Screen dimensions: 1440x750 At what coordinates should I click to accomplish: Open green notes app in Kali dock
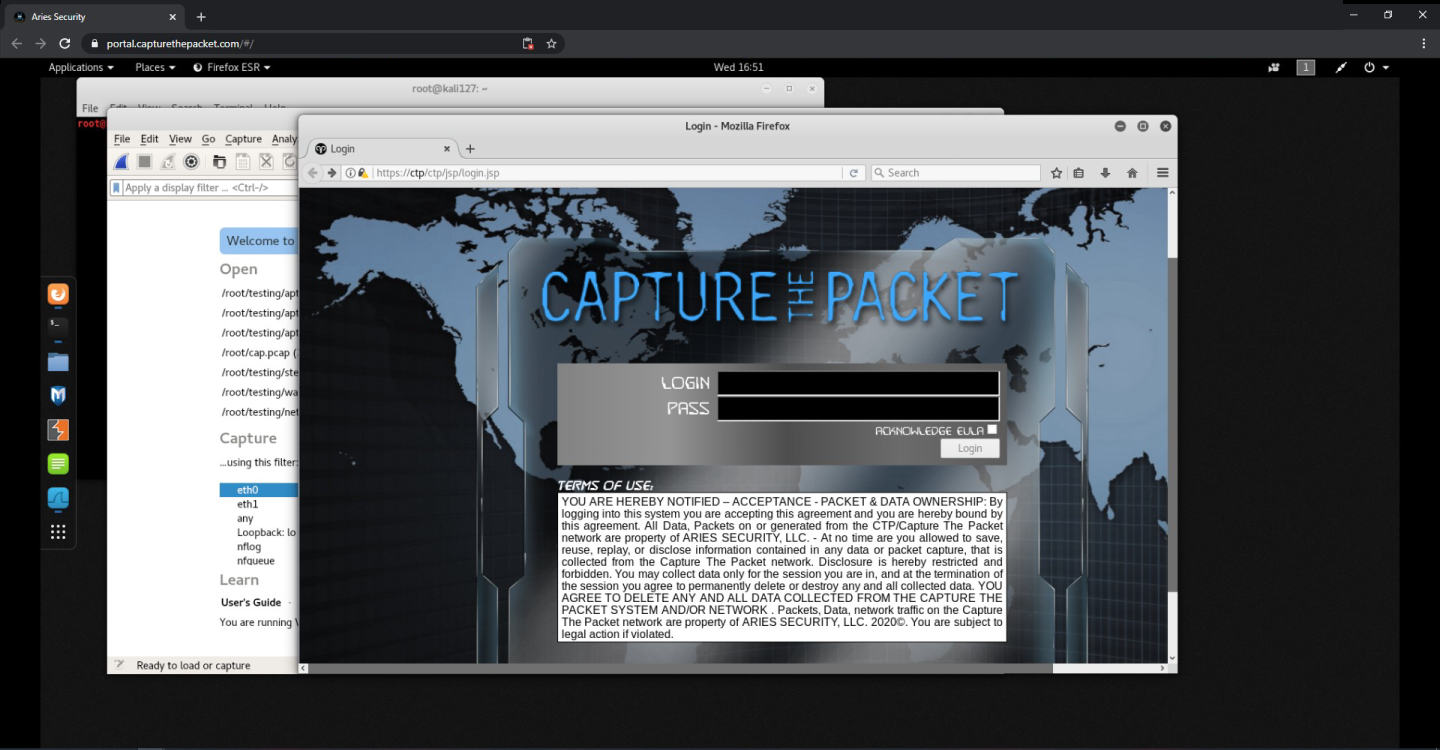58,464
